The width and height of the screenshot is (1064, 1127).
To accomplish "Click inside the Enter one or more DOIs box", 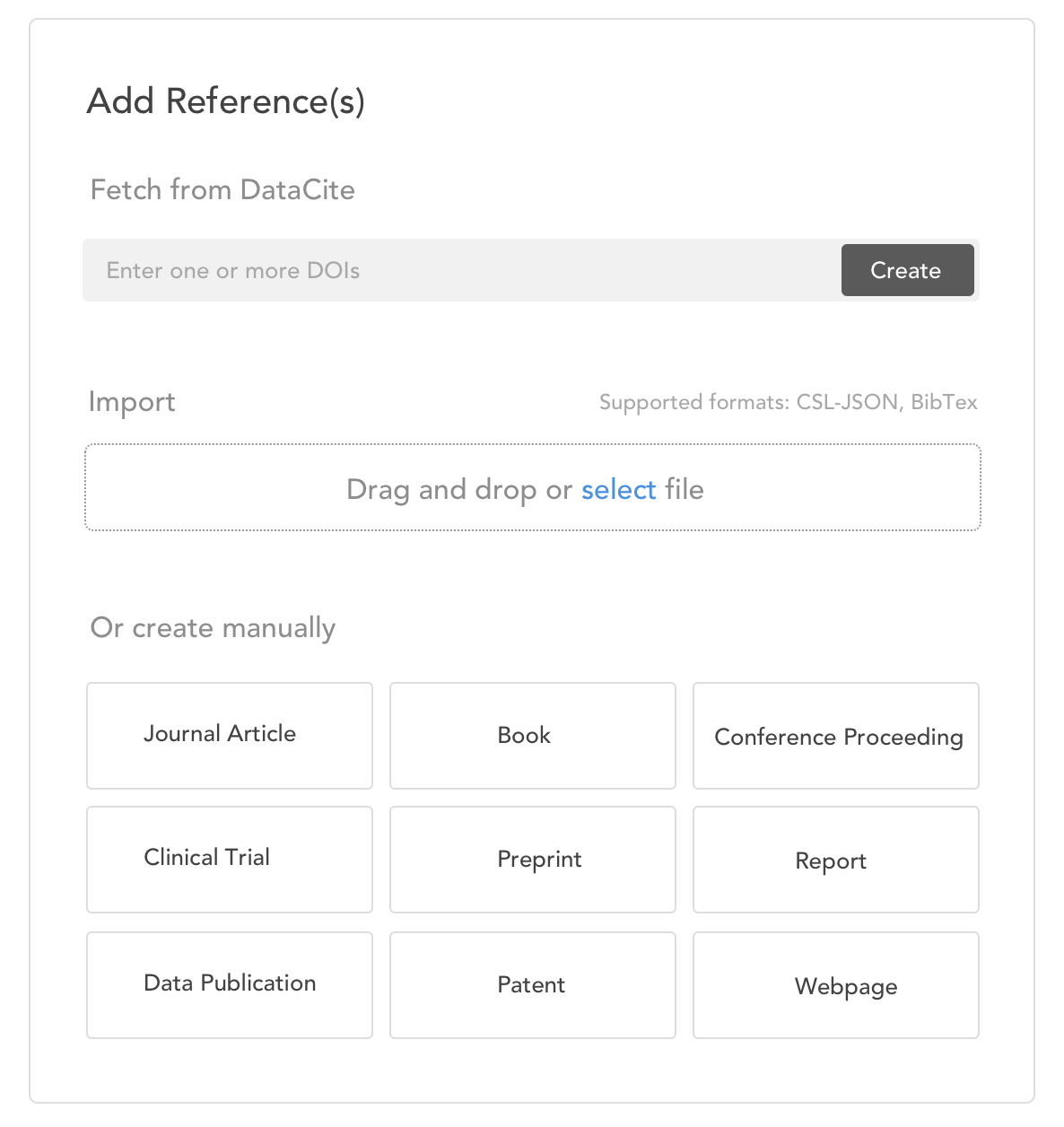I will pos(359,270).
